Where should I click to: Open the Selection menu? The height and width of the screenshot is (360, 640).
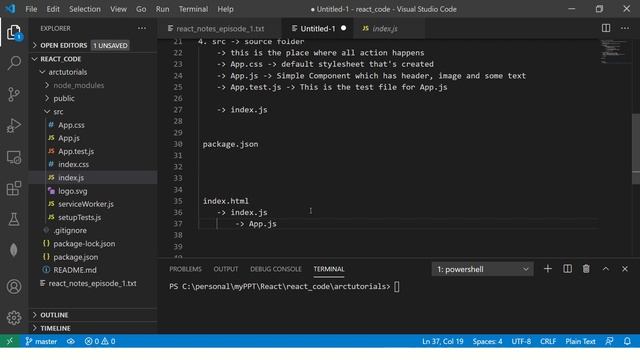[84, 9]
